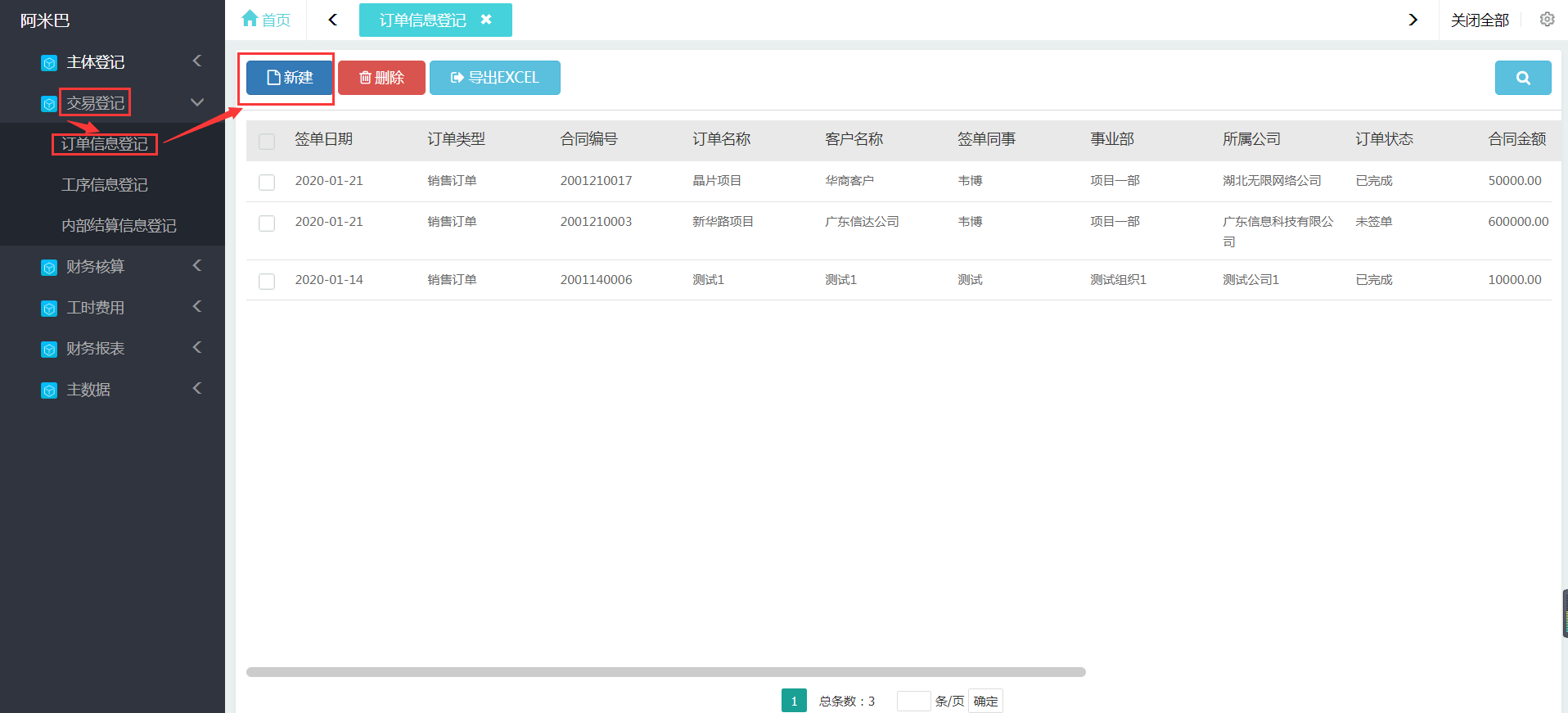The image size is (1568, 713).
Task: Close the 订单信息登记 tab via its X
Action: tap(486, 20)
